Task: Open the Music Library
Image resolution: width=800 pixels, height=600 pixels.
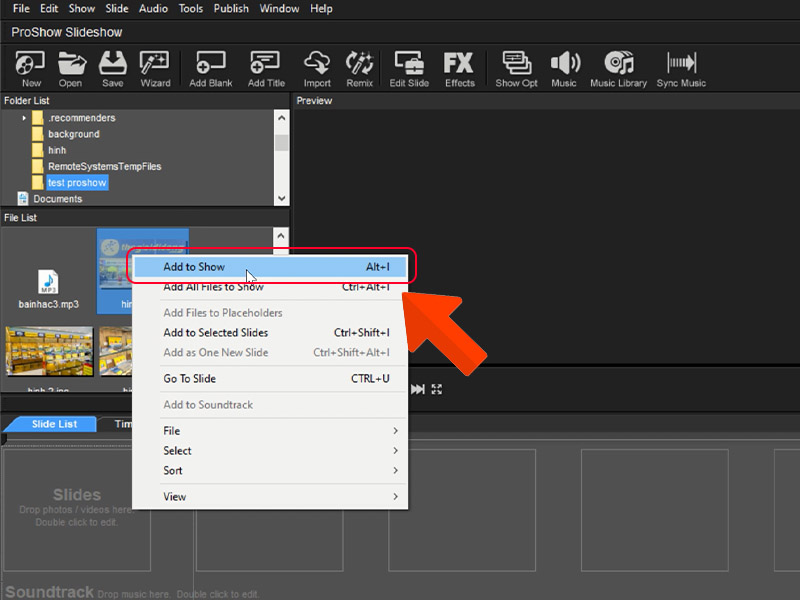Action: 617,68
